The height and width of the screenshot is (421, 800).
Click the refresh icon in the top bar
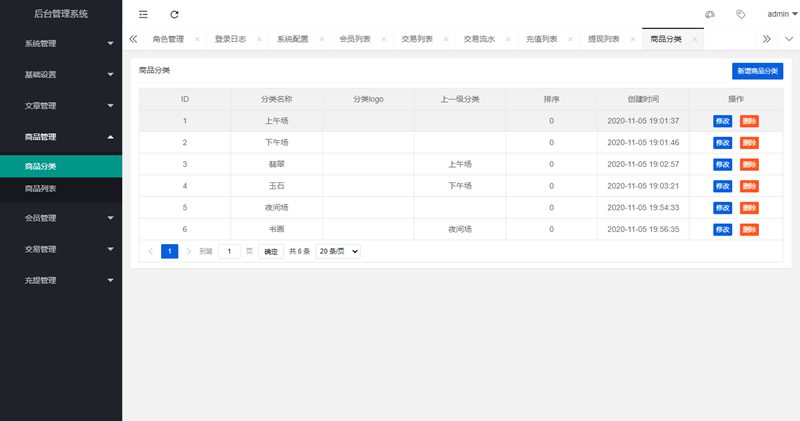[175, 15]
